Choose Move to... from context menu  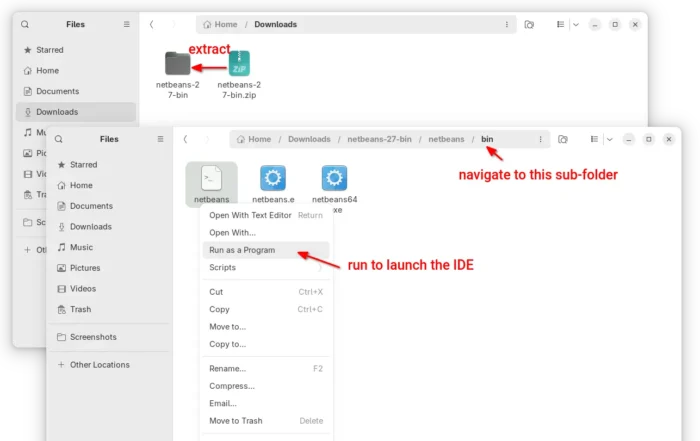tap(266, 327)
